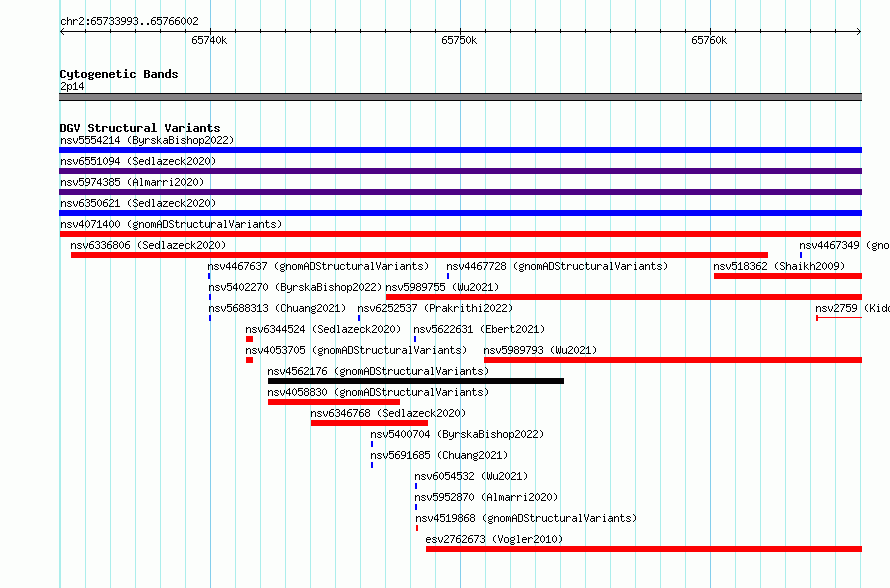Select the purple nsv5974385 variant bar

[460, 192]
